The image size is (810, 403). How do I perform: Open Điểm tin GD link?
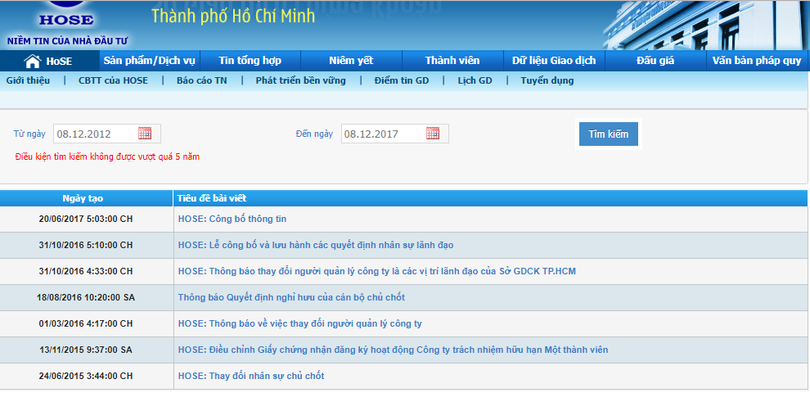coord(401,81)
